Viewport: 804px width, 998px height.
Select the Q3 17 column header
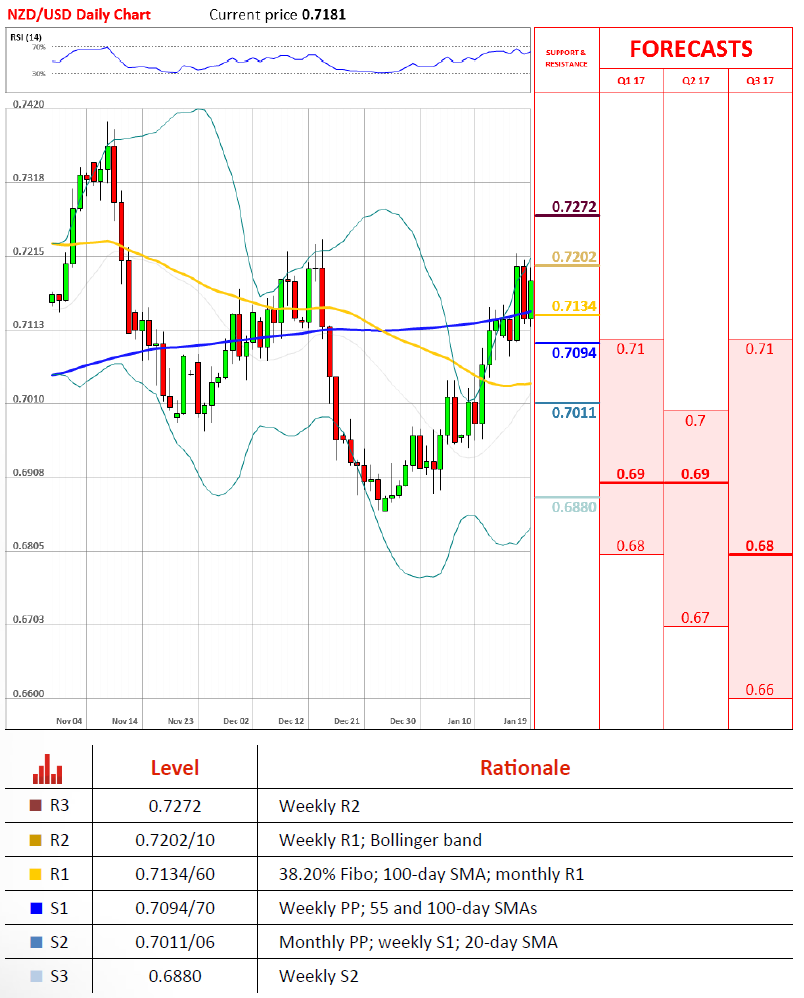(x=760, y=81)
